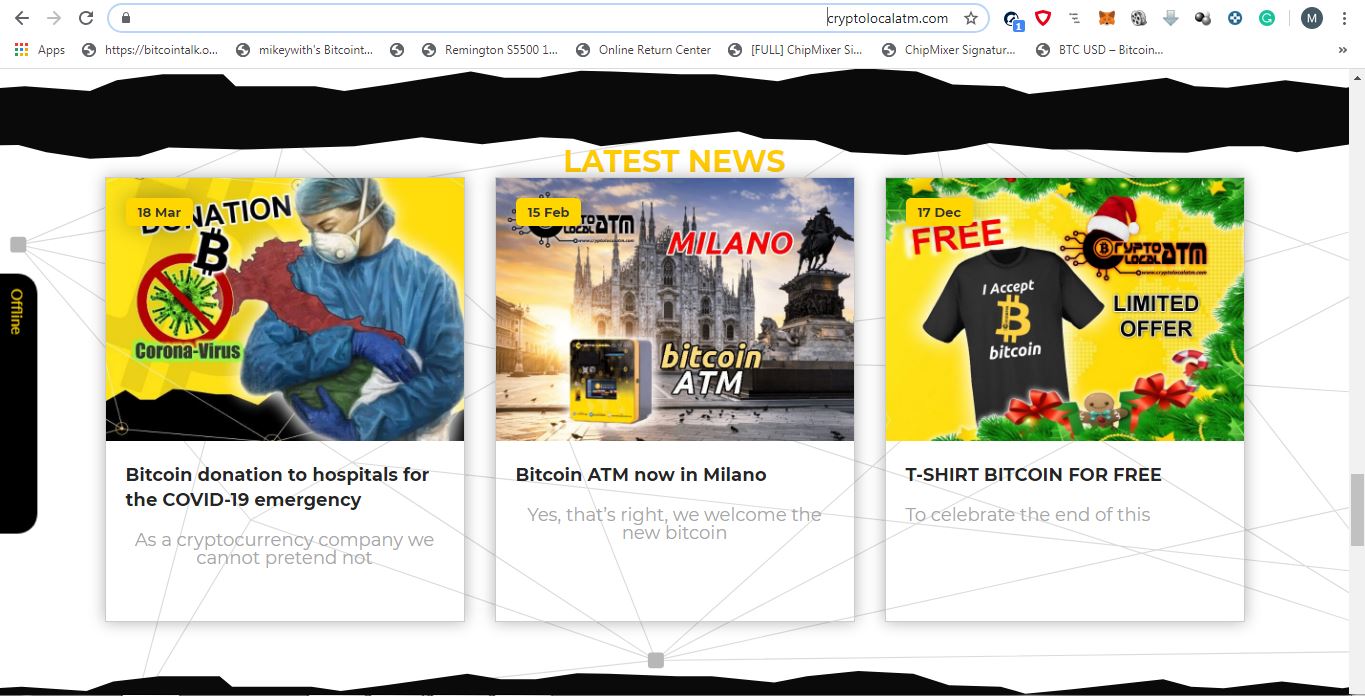Click excerpt 'Yes, that's right, we welcome the new bitcoin'
The image size is (1365, 696).
674,523
